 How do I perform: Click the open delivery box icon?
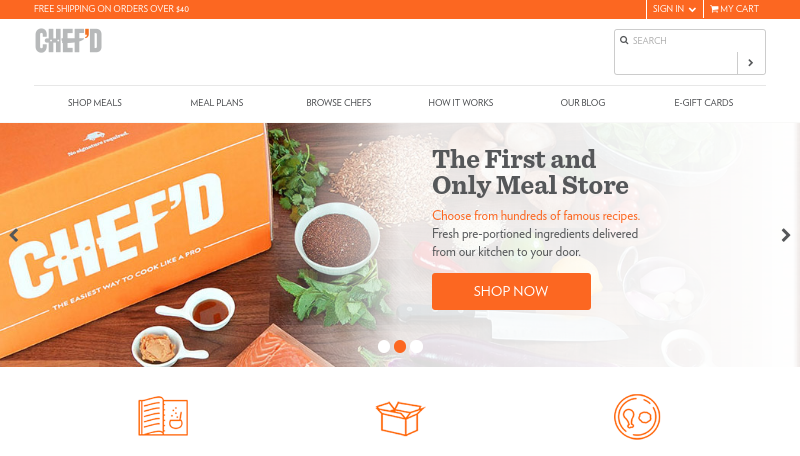400,418
